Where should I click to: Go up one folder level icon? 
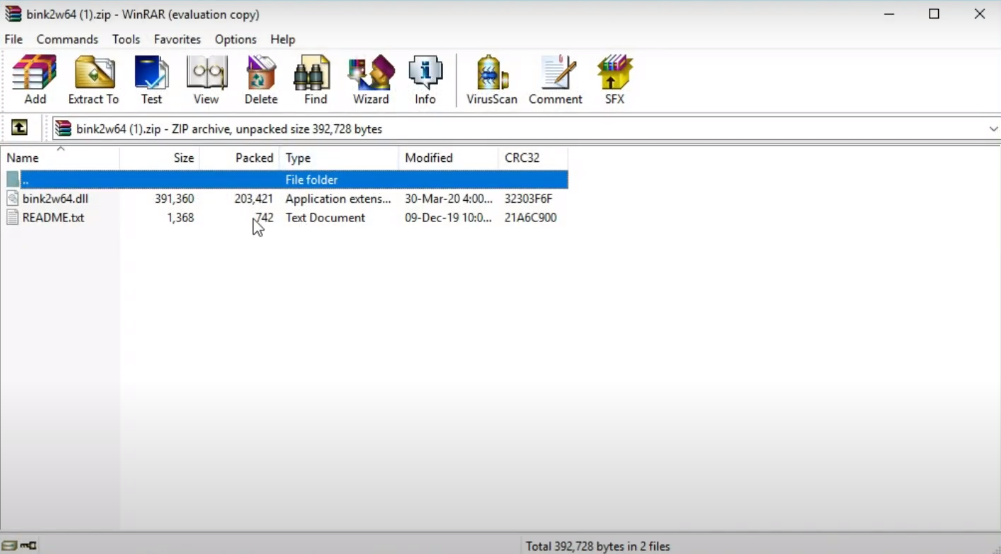[19, 128]
